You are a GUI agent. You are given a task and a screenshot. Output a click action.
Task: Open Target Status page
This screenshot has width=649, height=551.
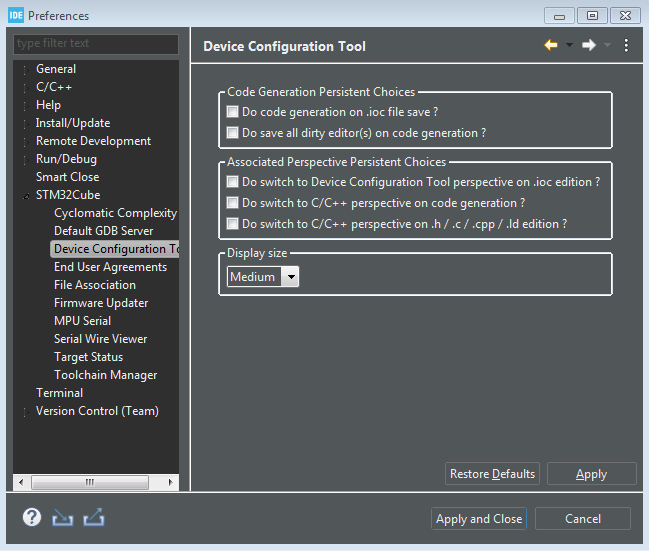(89, 357)
